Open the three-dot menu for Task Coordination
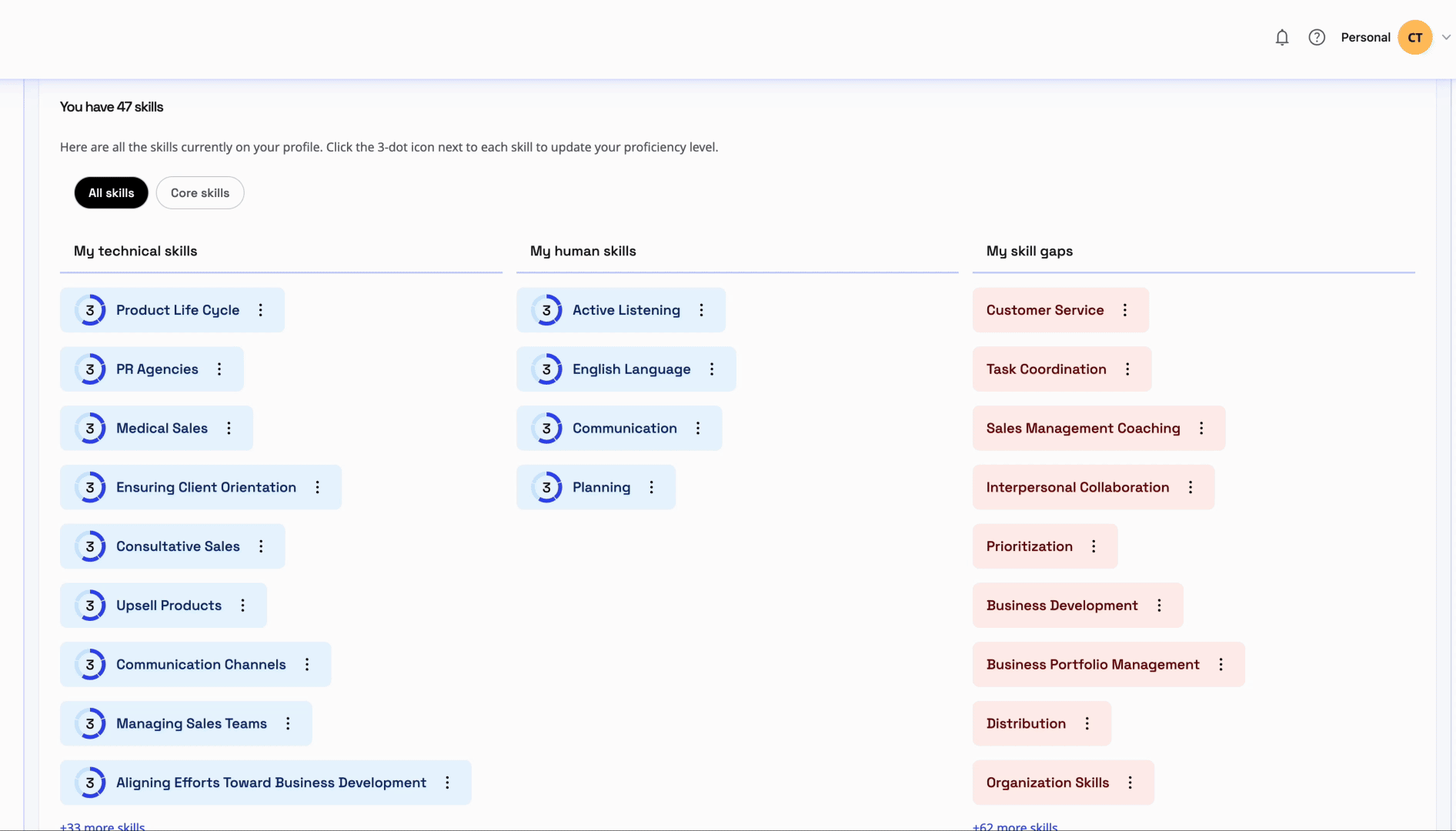 [x=1127, y=369]
